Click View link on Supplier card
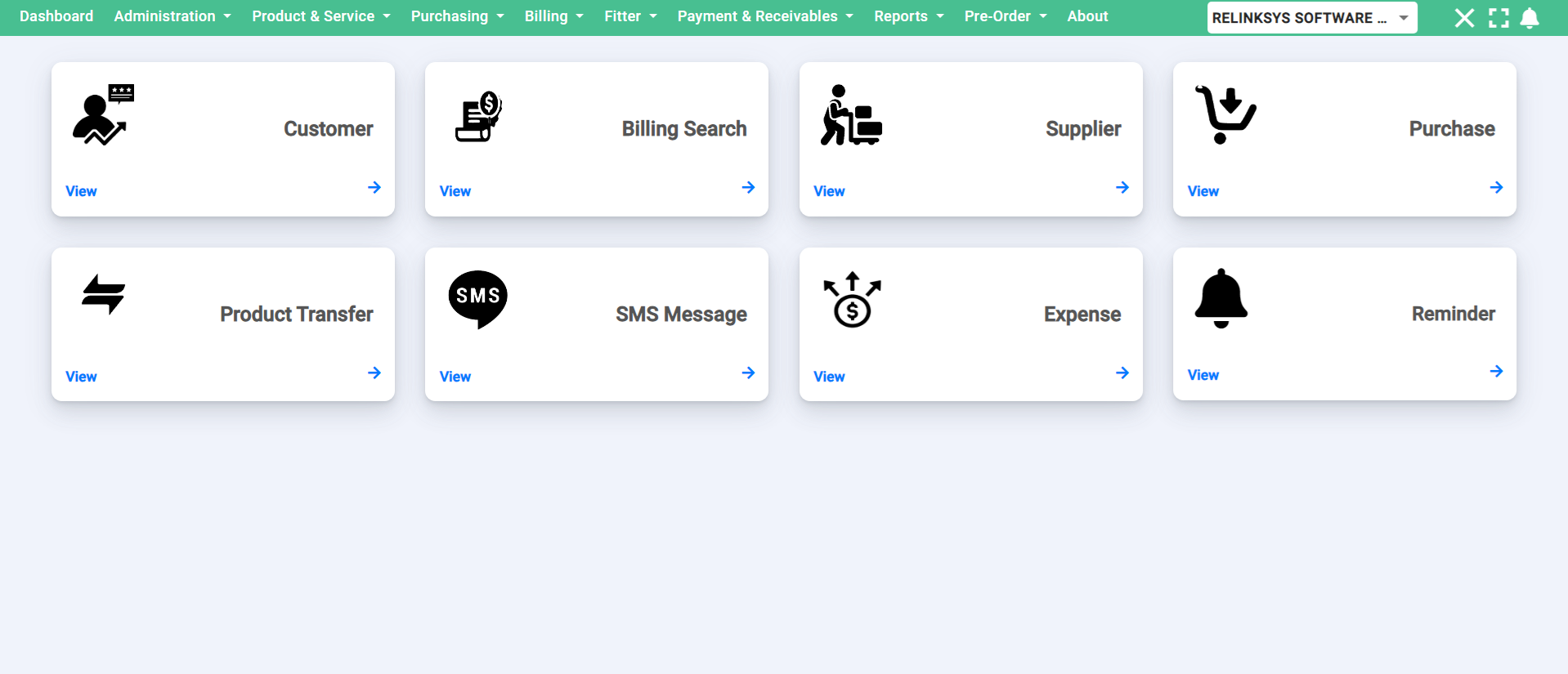 [x=829, y=191]
